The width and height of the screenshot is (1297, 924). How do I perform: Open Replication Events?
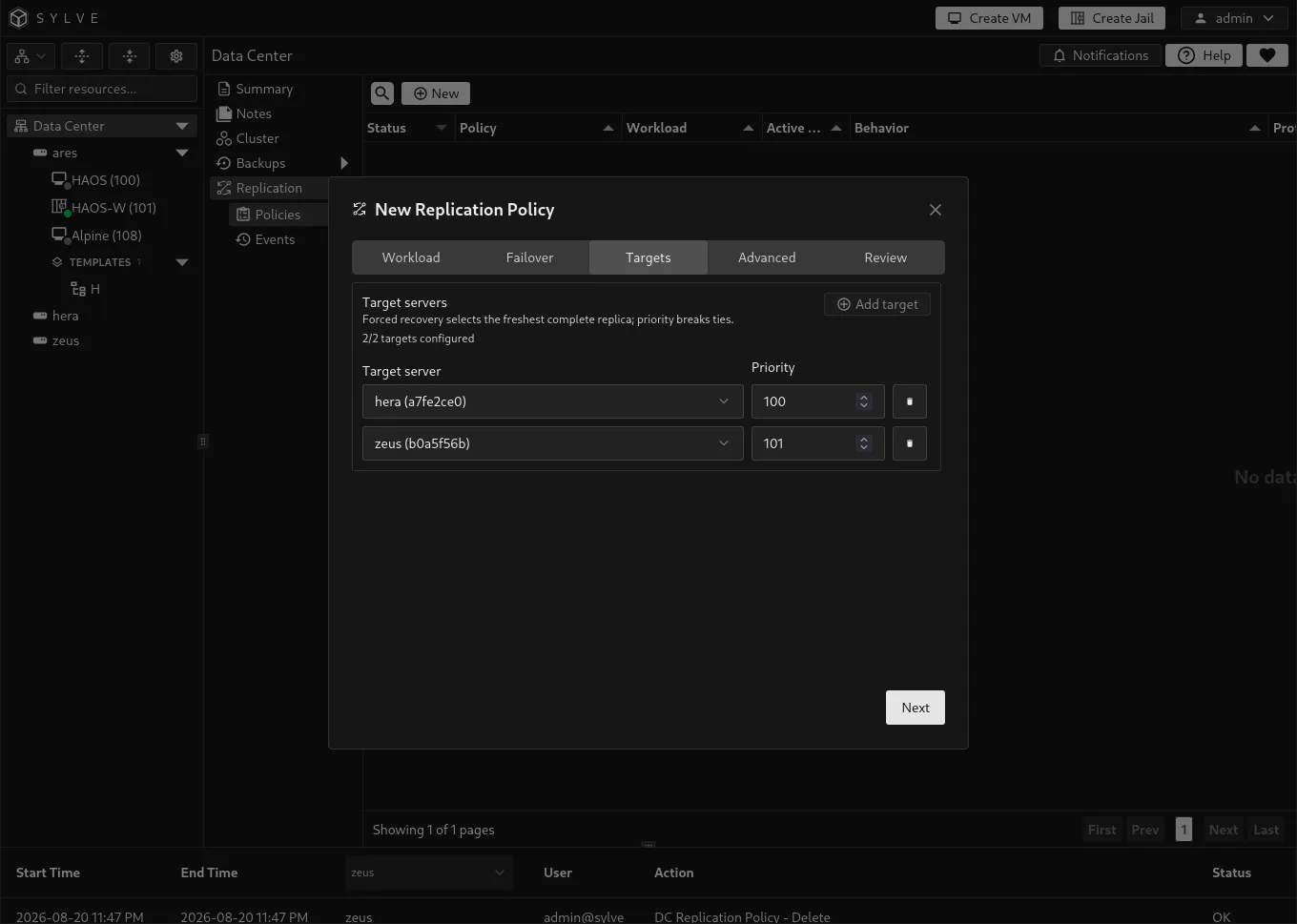click(x=266, y=239)
